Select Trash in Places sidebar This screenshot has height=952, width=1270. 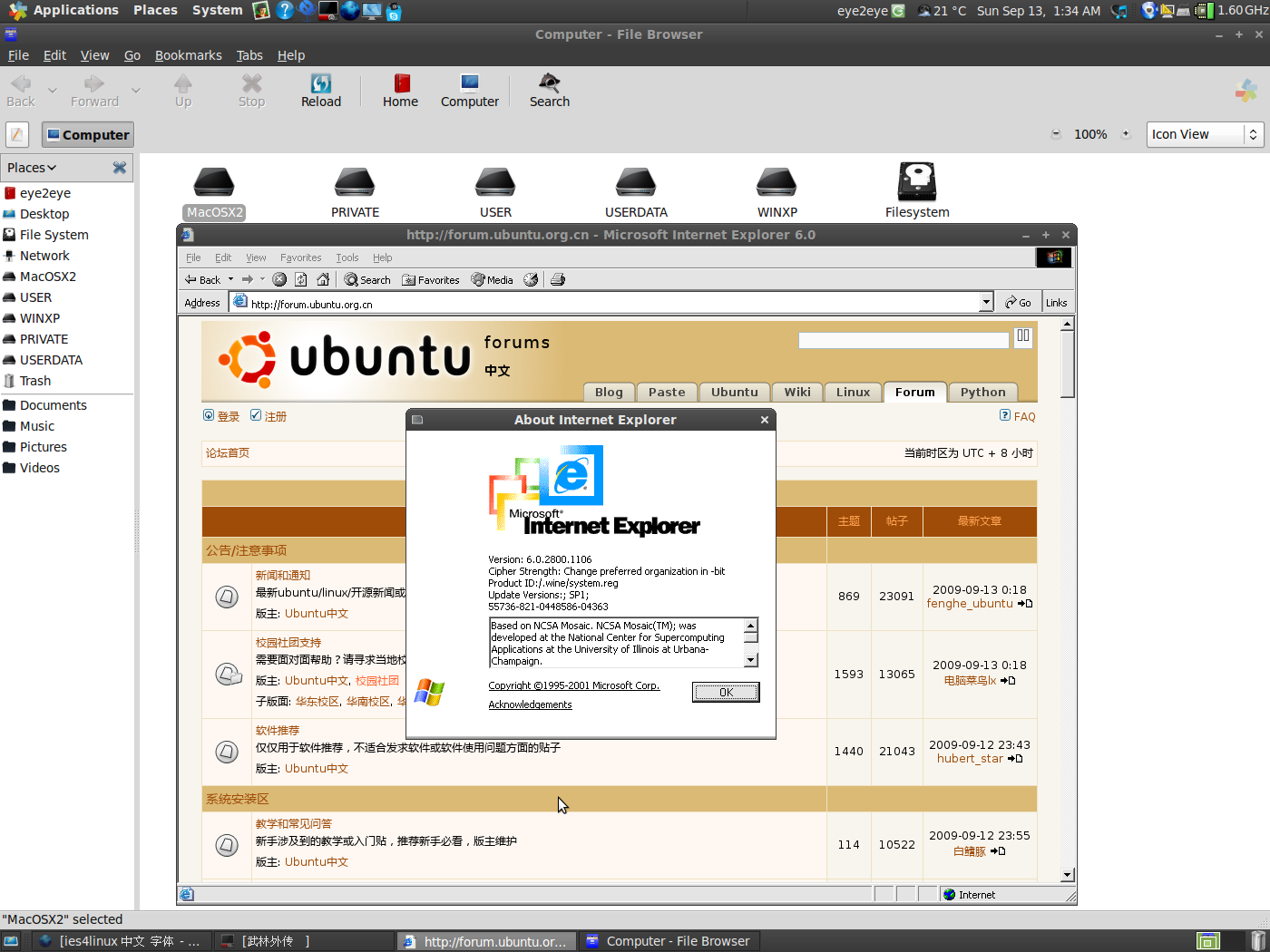click(35, 381)
